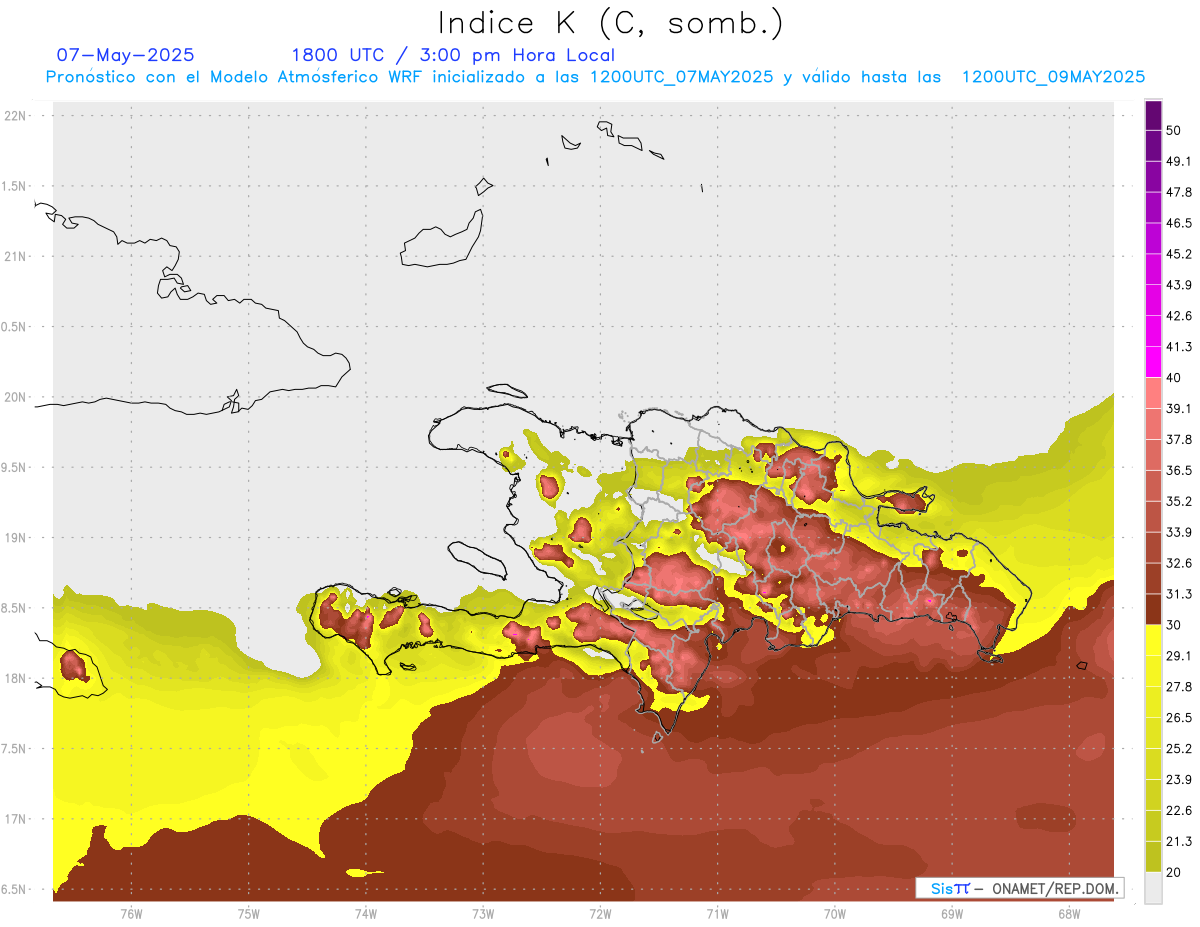Click the "SisTT – ONAMET/REP.DOM." label
The image size is (1200, 927).
pos(1019,888)
